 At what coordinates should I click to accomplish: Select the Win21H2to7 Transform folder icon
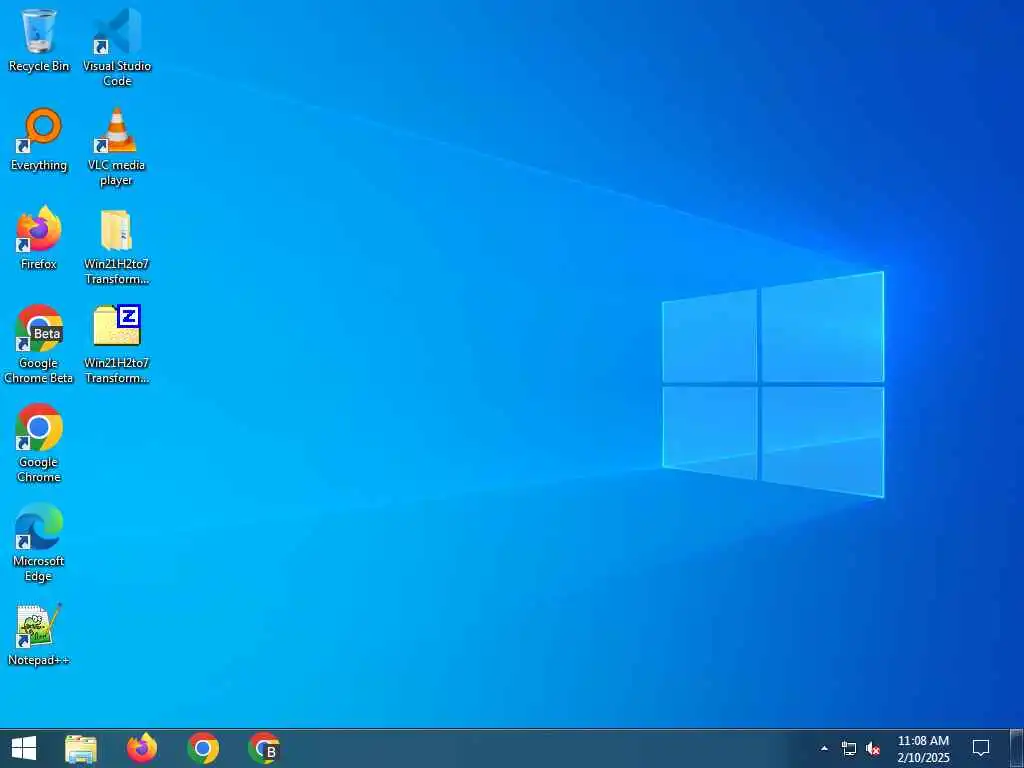coord(117,246)
